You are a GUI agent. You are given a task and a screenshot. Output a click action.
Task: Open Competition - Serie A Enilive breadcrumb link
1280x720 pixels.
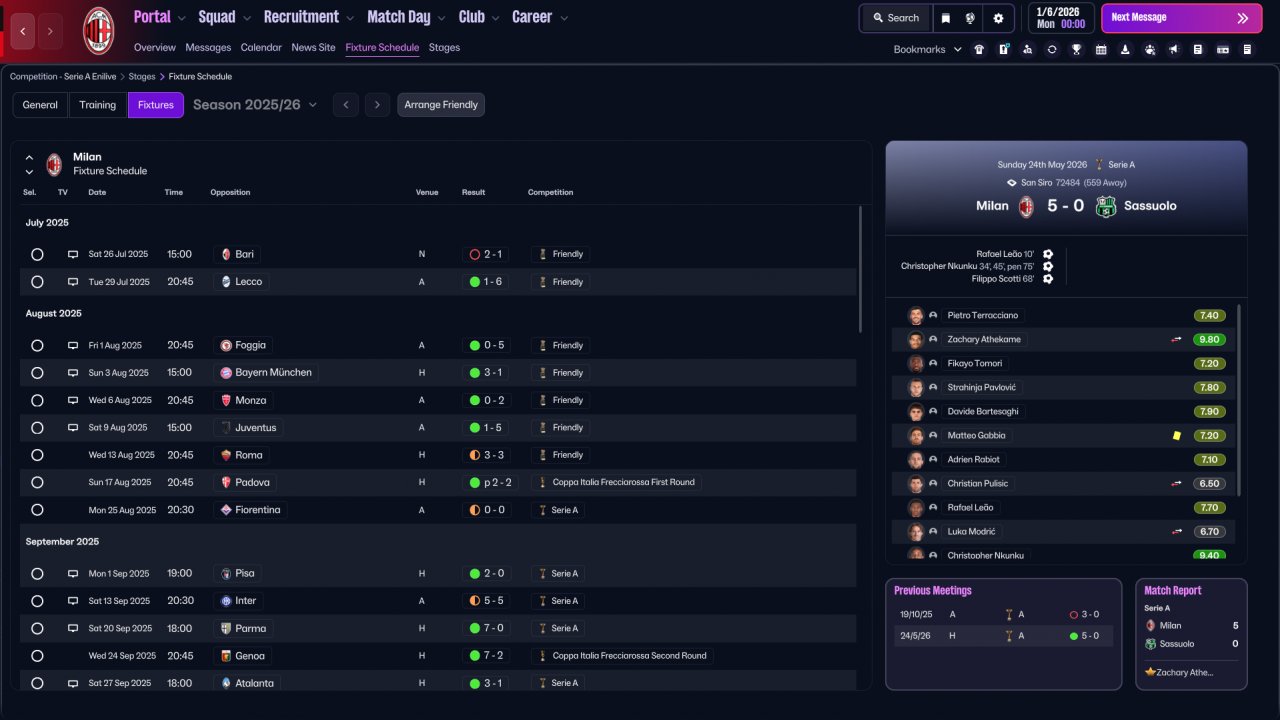point(65,76)
